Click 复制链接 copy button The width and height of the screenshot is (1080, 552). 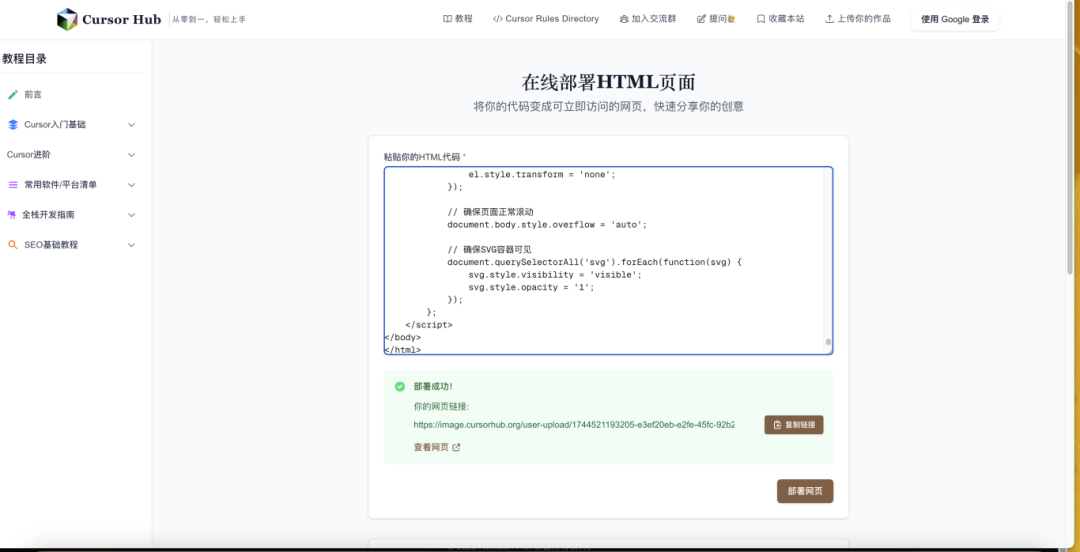point(793,425)
